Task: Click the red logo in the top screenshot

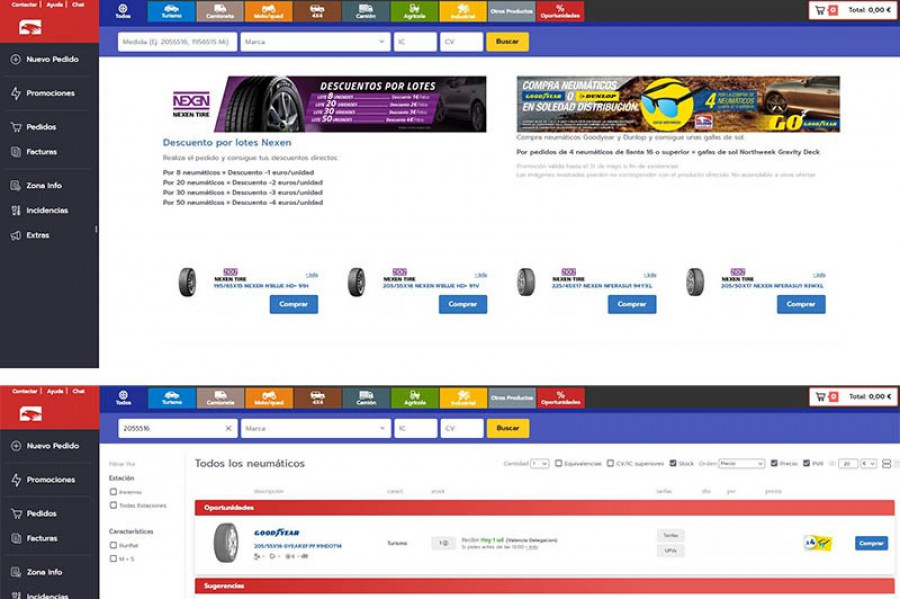Action: [x=30, y=27]
